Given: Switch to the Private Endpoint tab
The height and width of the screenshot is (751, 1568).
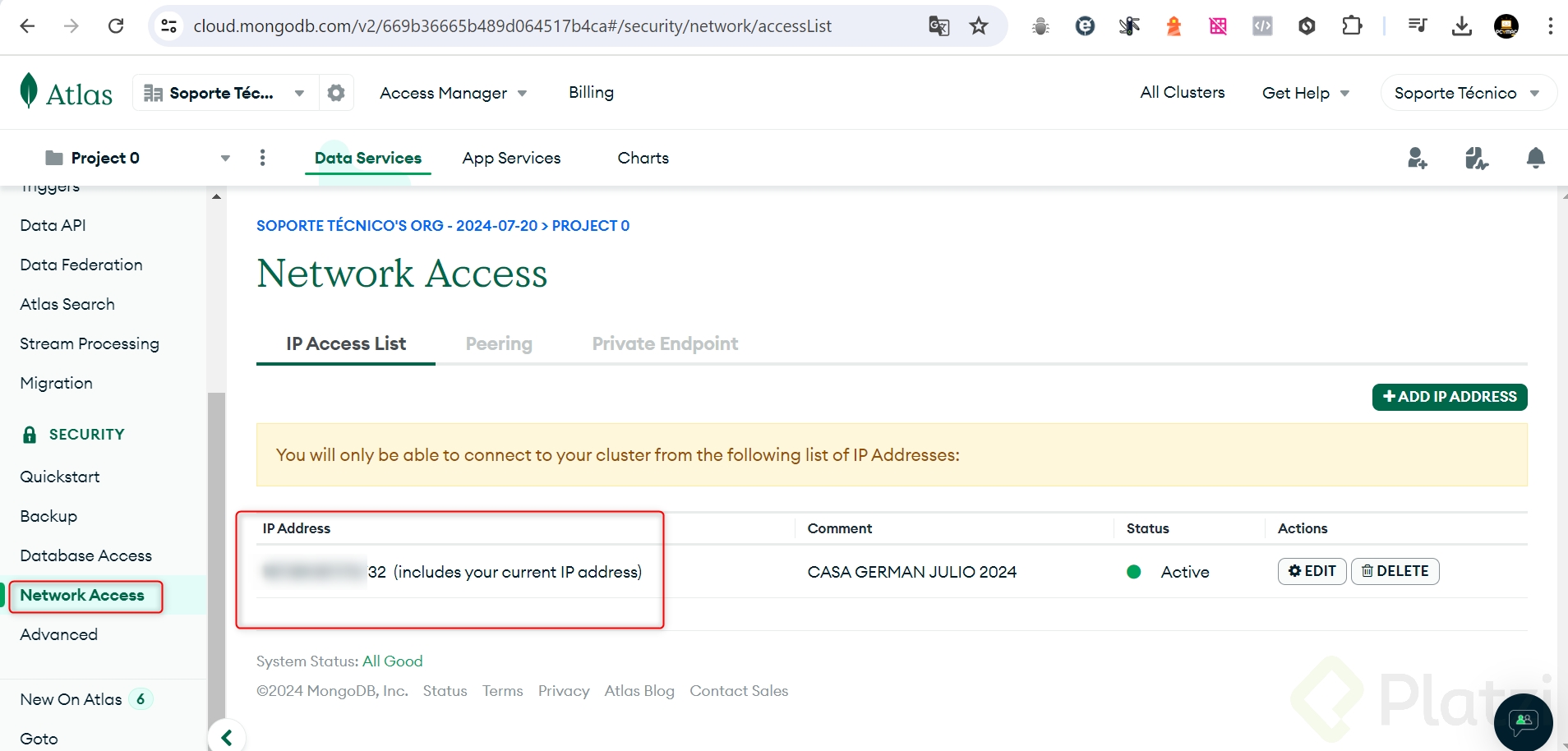Looking at the screenshot, I should pyautogui.click(x=665, y=343).
